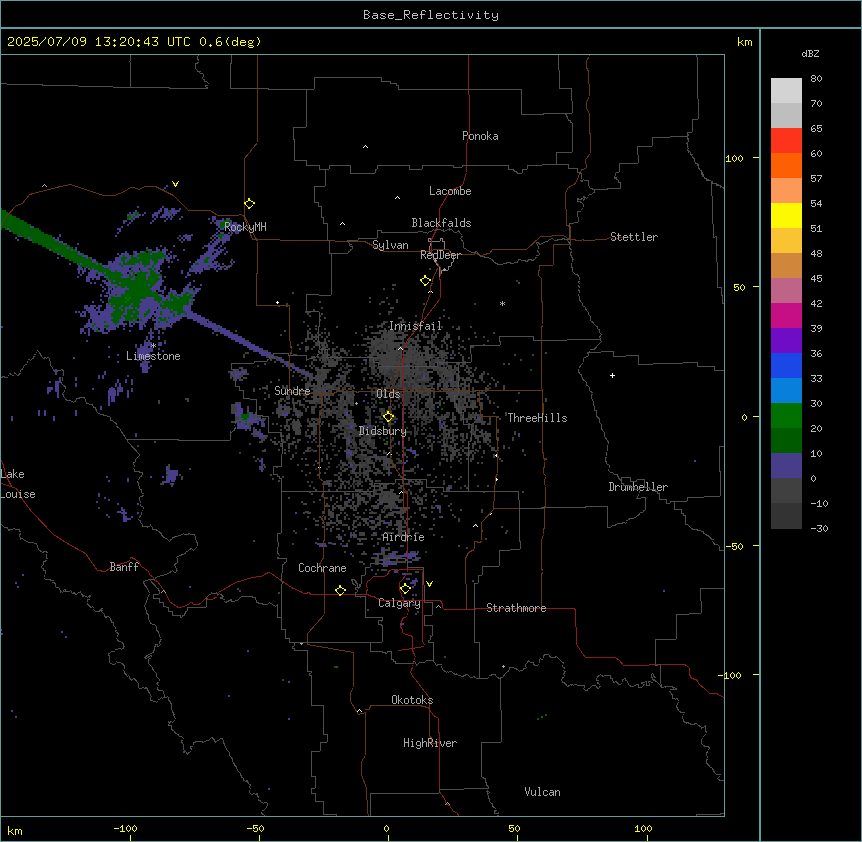This screenshot has width=862, height=842.
Task: Click the Drumheller label
Action: 638,487
